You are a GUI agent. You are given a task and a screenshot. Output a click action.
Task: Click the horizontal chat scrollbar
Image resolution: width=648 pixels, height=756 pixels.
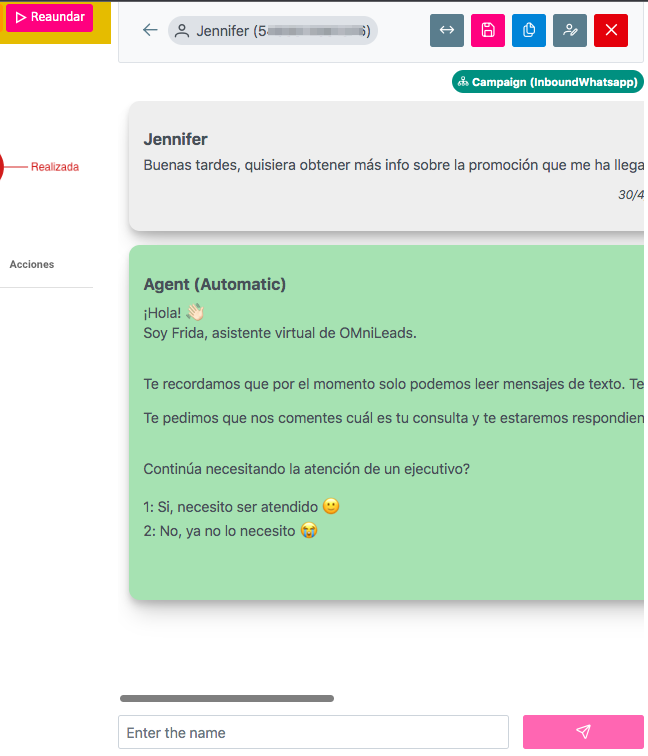pos(227,698)
